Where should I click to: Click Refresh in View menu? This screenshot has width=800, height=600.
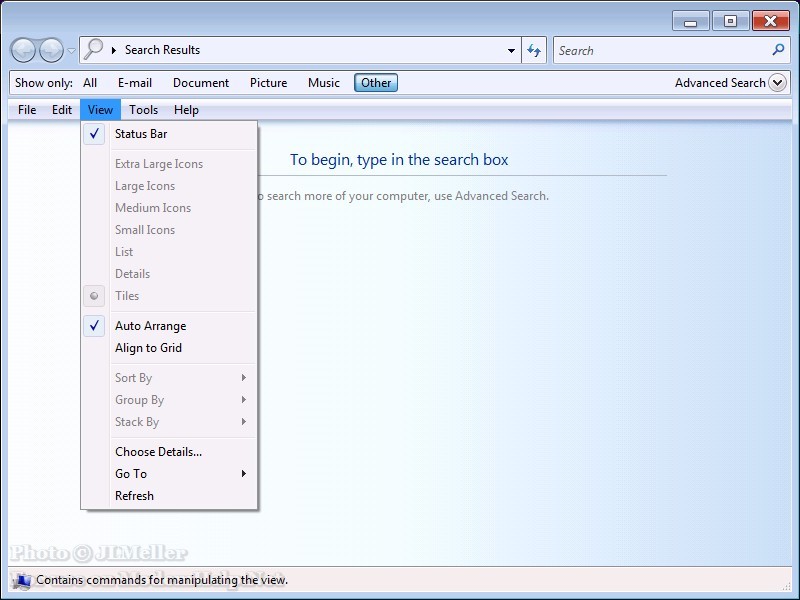[169, 495]
